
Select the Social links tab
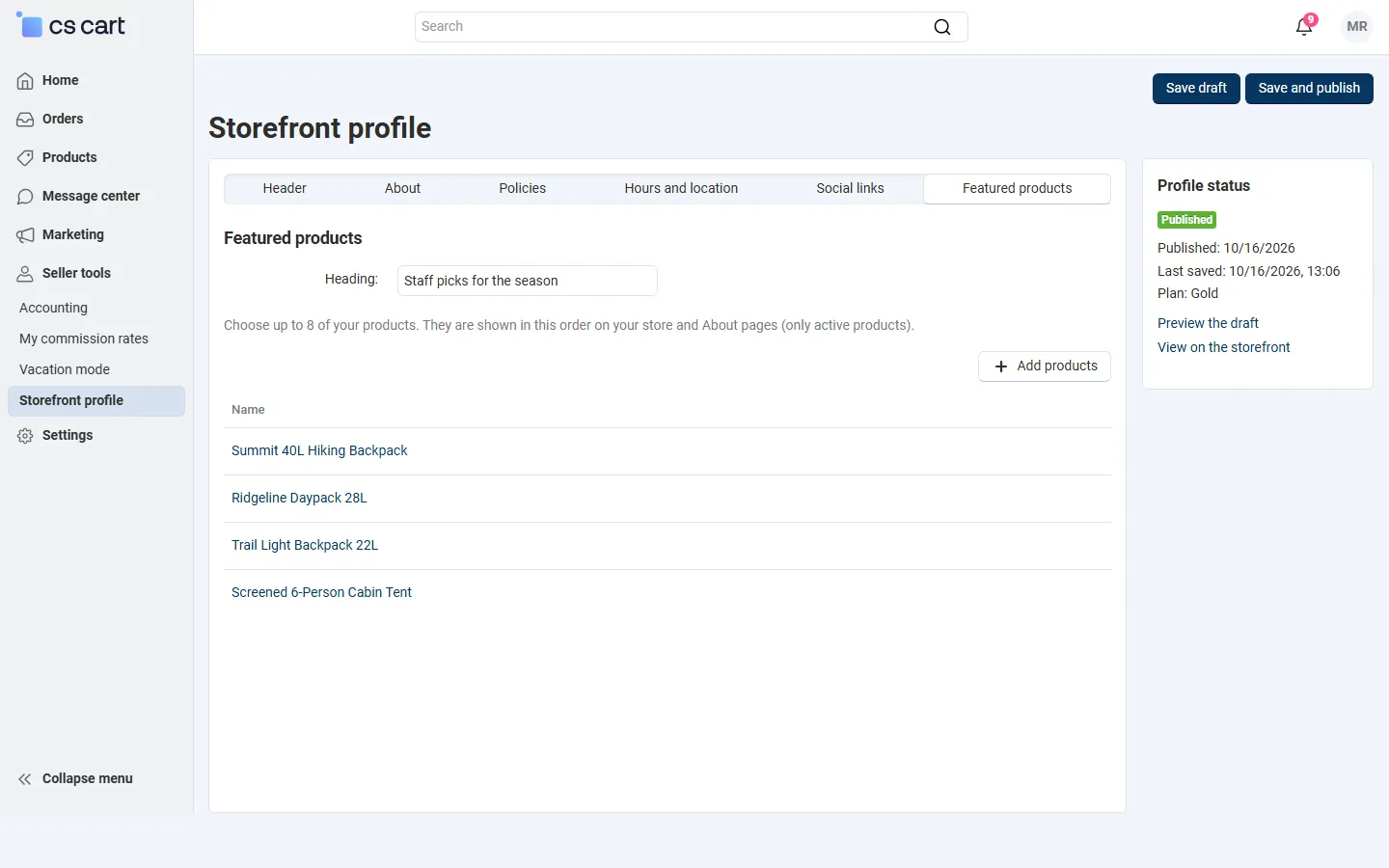pyautogui.click(x=850, y=188)
